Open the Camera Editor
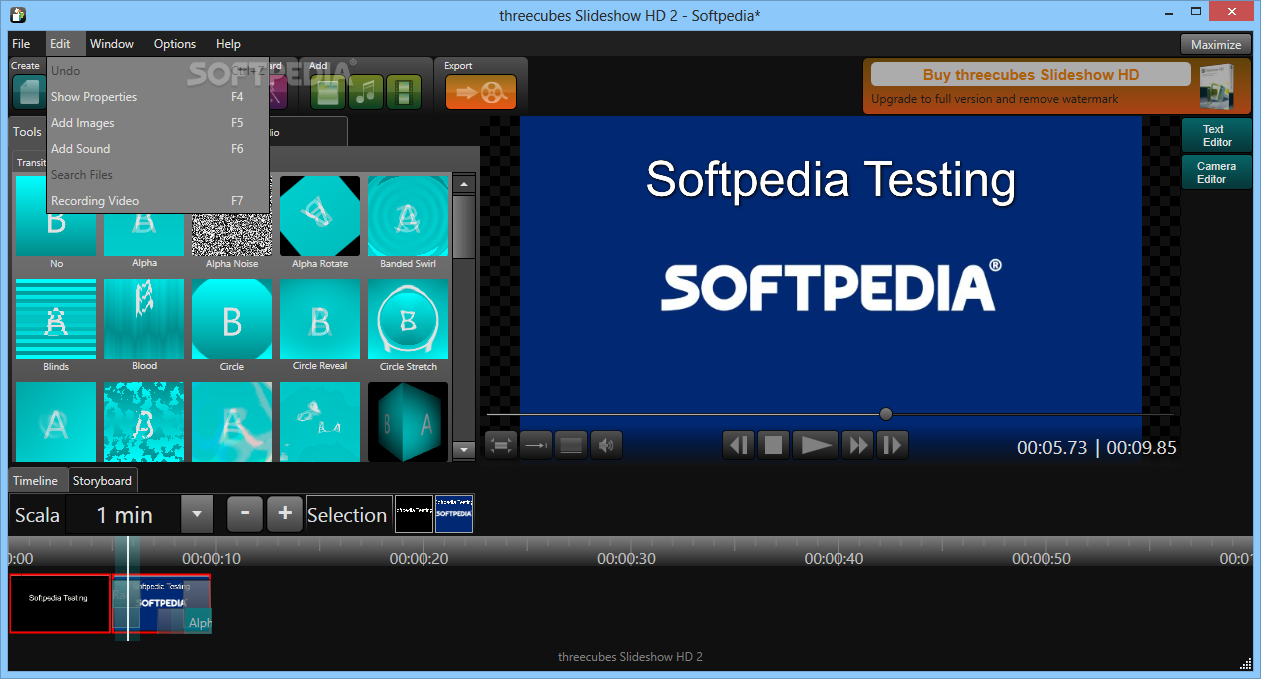 [1216, 172]
